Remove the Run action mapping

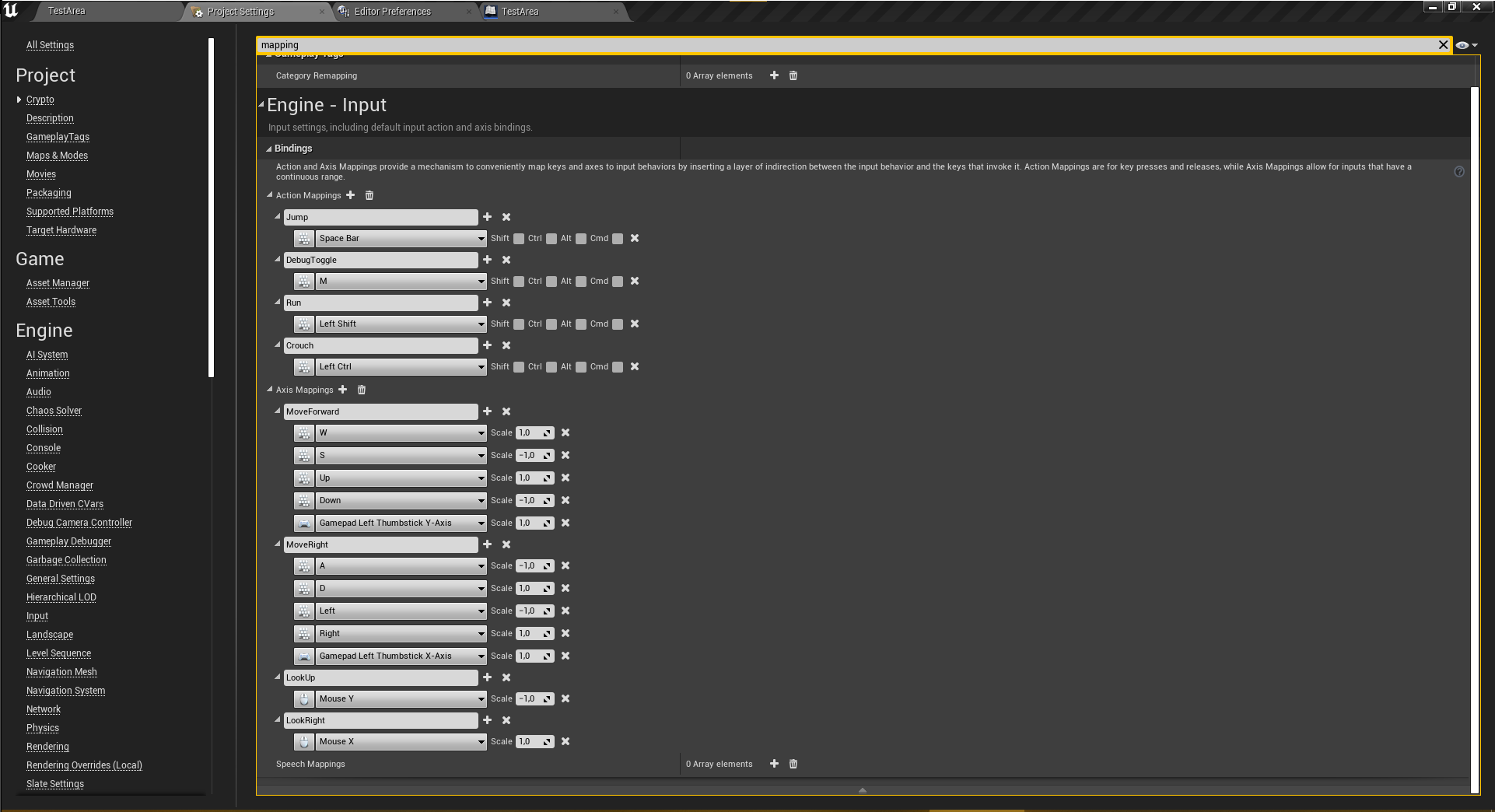click(506, 303)
